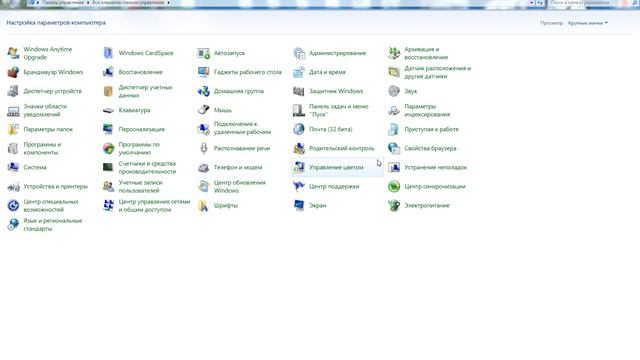The image size is (640, 360).
Task: Open Панель задач и меню Пуск link
Action: click(x=339, y=110)
